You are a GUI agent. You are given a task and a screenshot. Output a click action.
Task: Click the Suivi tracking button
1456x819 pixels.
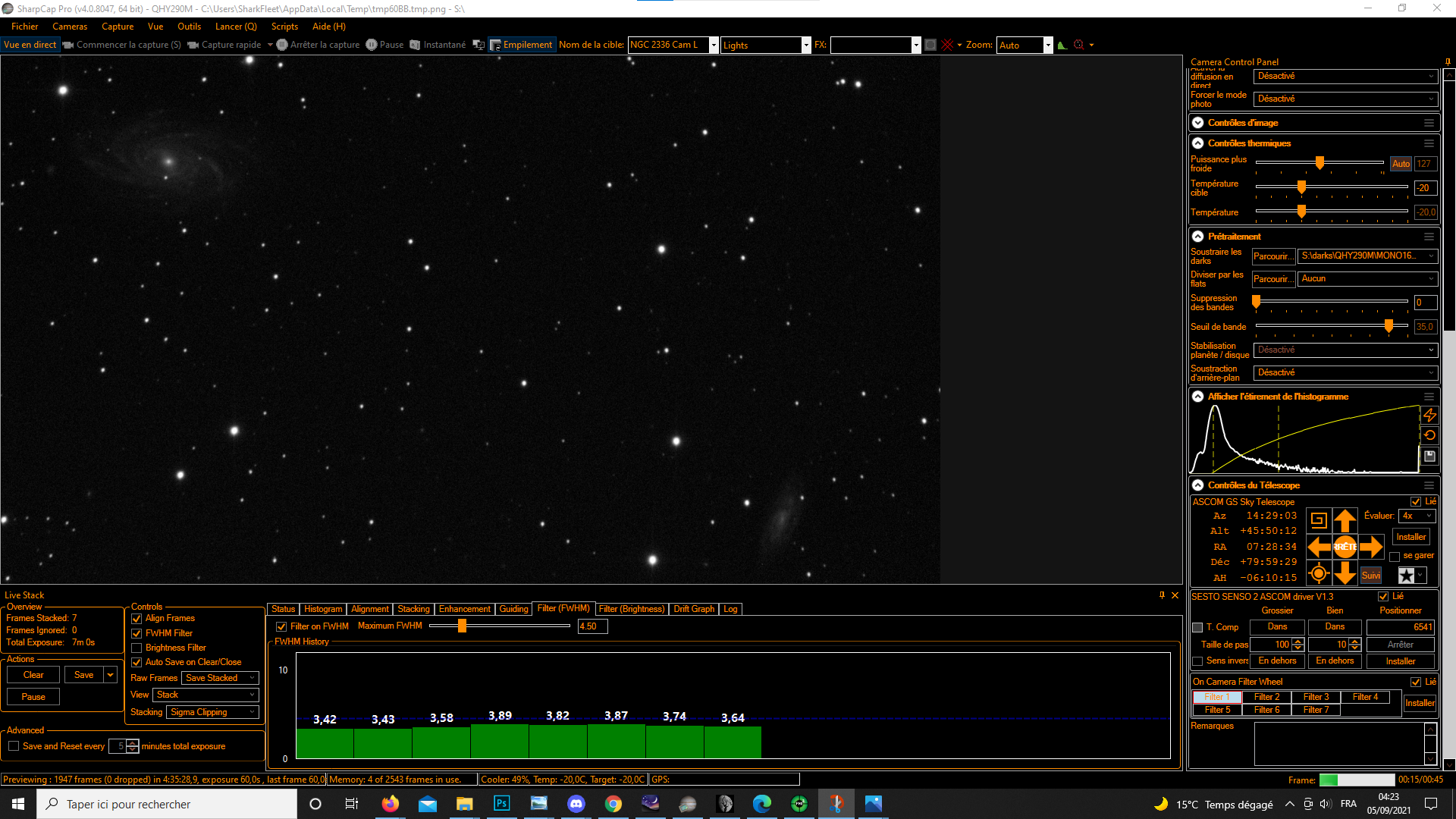tap(1371, 575)
